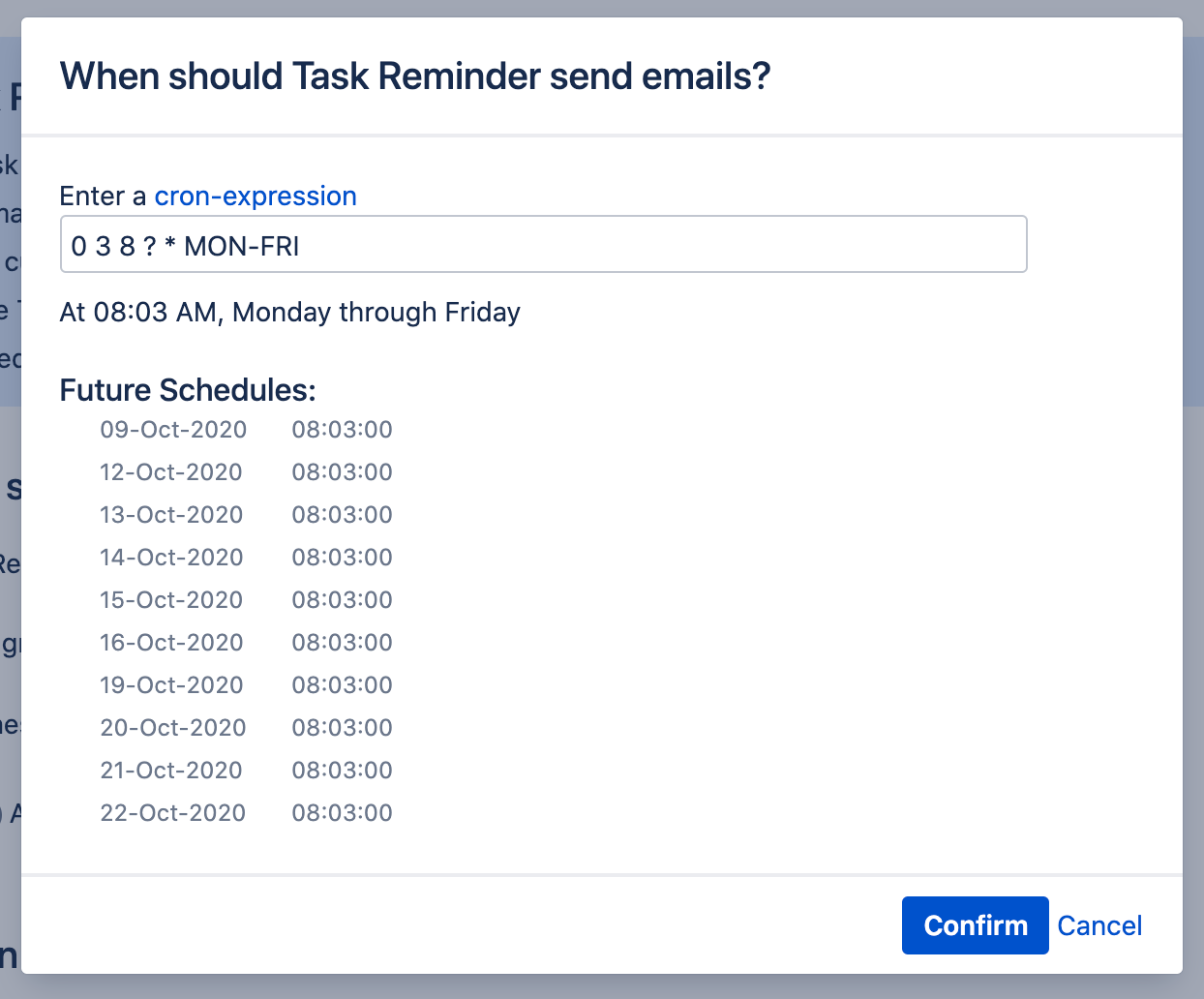Image resolution: width=1204 pixels, height=999 pixels.
Task: Click the dialog title about Task Reminder emails
Action: 415,76
